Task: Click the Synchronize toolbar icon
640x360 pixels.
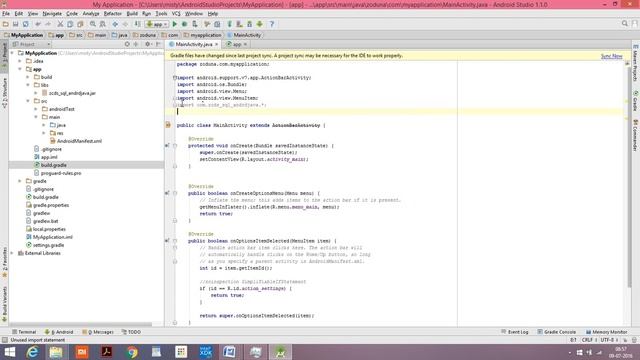Action: [x=26, y=24]
